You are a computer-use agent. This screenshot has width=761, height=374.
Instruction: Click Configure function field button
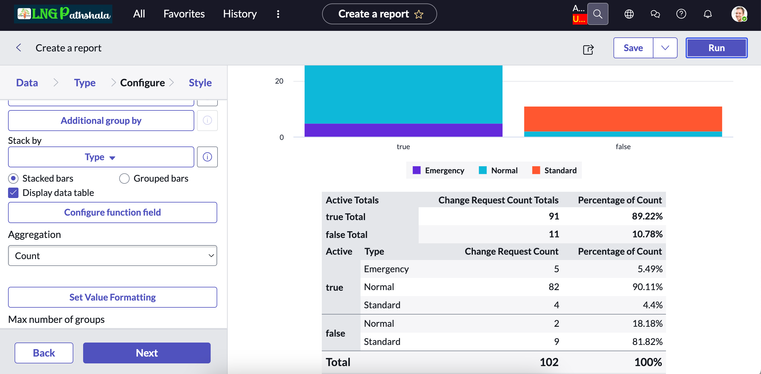[113, 212]
